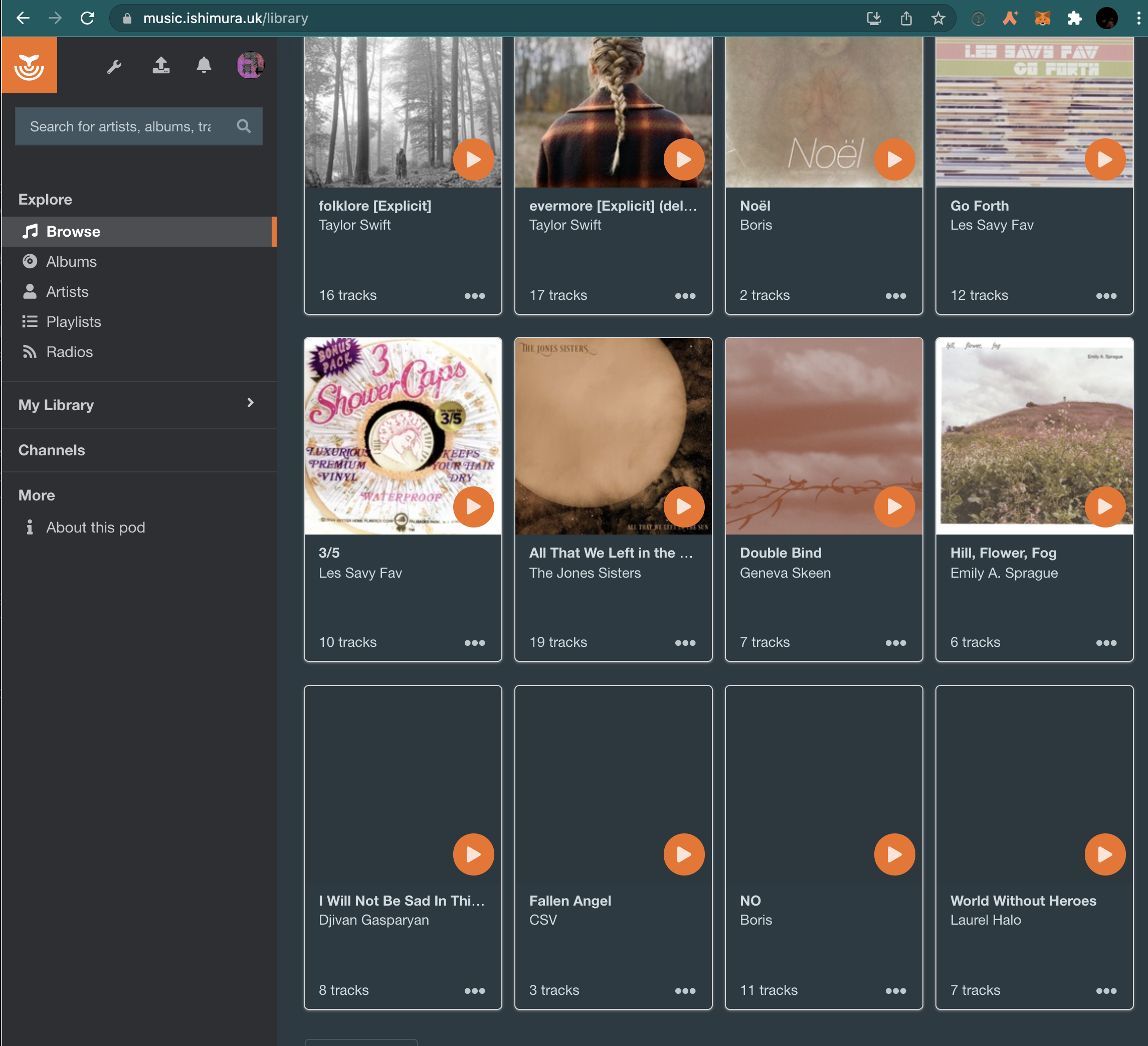
Task: Play the Noël album by Boris
Action: 895,159
